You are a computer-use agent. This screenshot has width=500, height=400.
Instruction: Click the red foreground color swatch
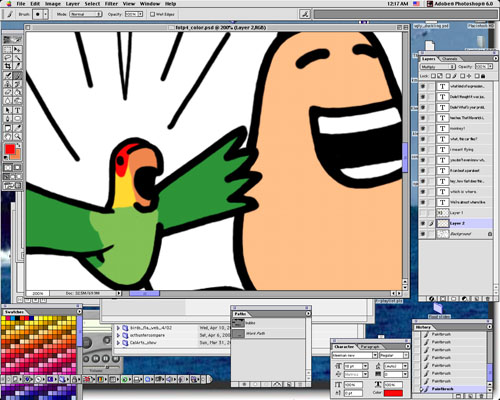pos(10,149)
